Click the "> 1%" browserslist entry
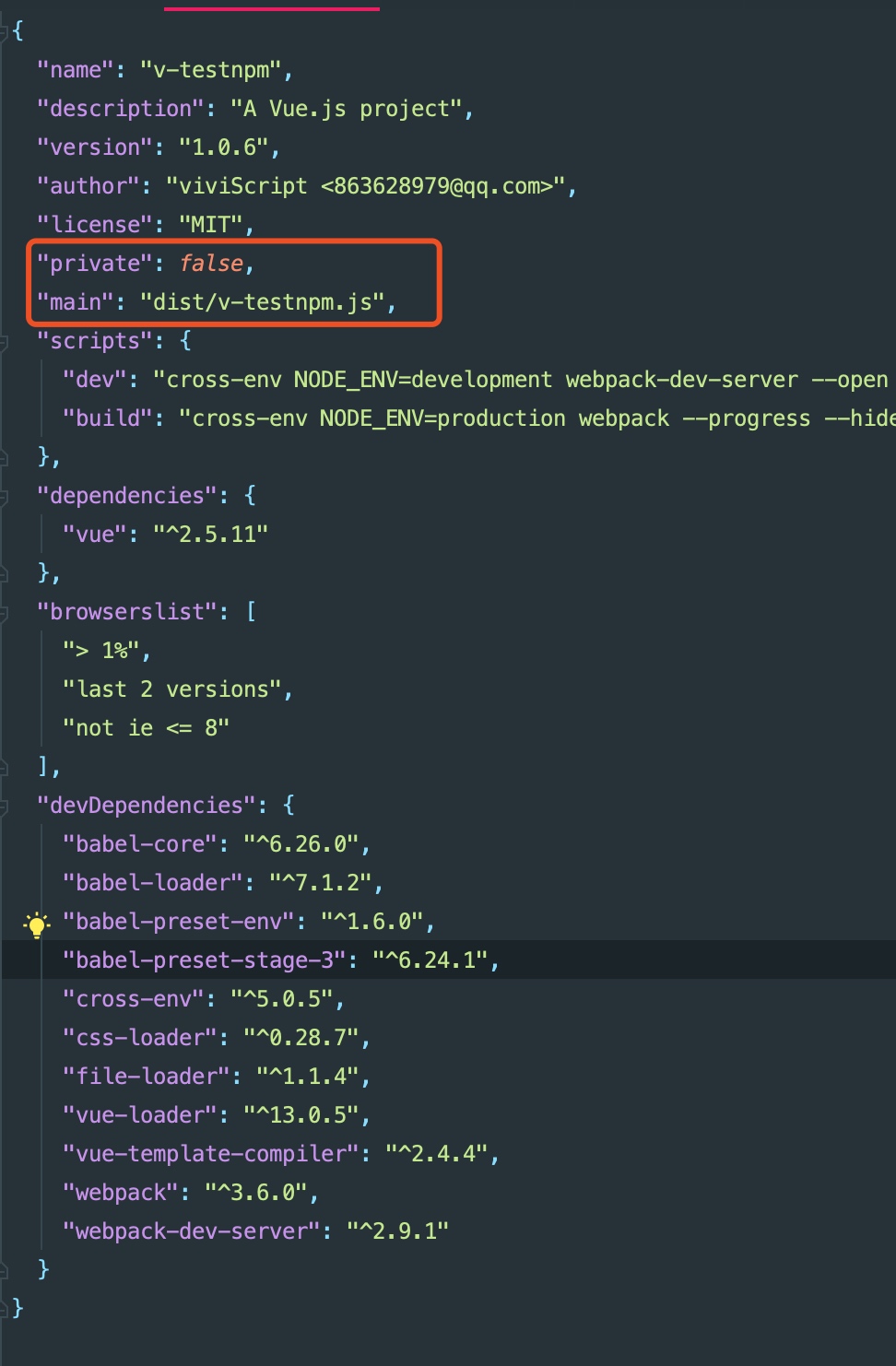This screenshot has width=896, height=1366. click(101, 651)
